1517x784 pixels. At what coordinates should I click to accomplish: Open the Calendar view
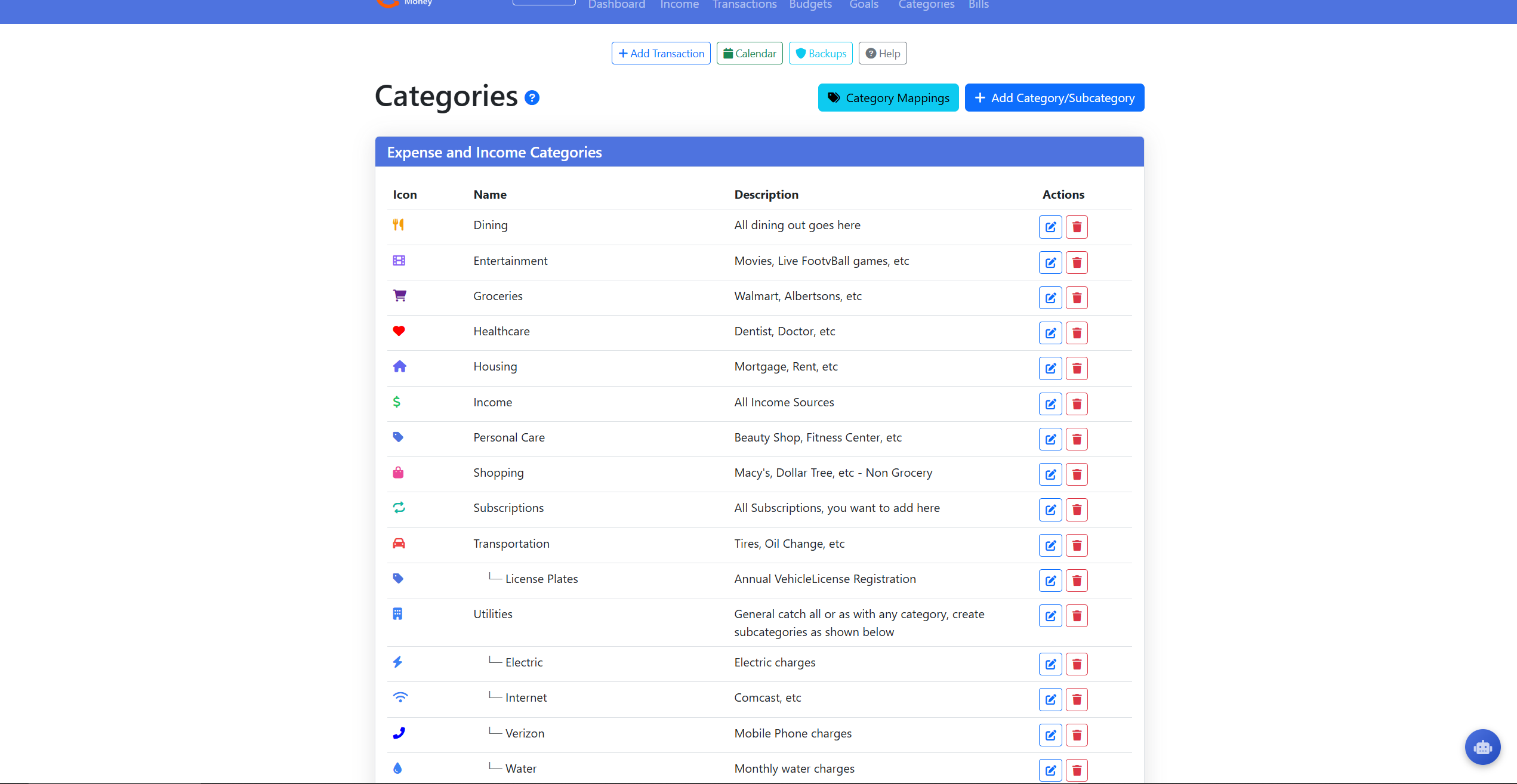[x=749, y=53]
